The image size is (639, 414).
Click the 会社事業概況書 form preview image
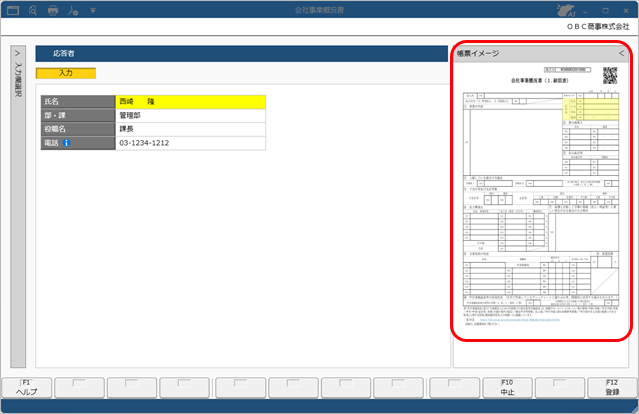pos(540,196)
